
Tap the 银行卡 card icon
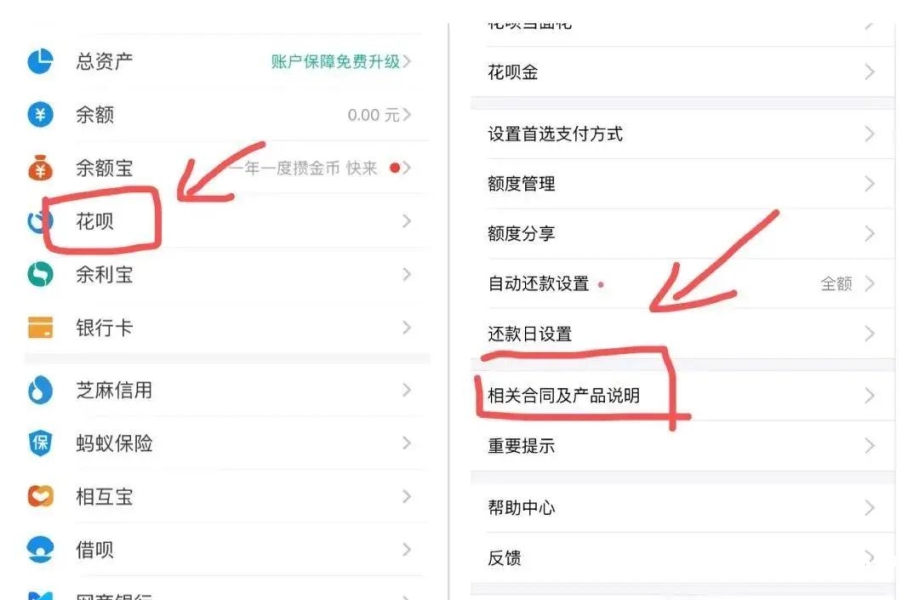pos(40,328)
